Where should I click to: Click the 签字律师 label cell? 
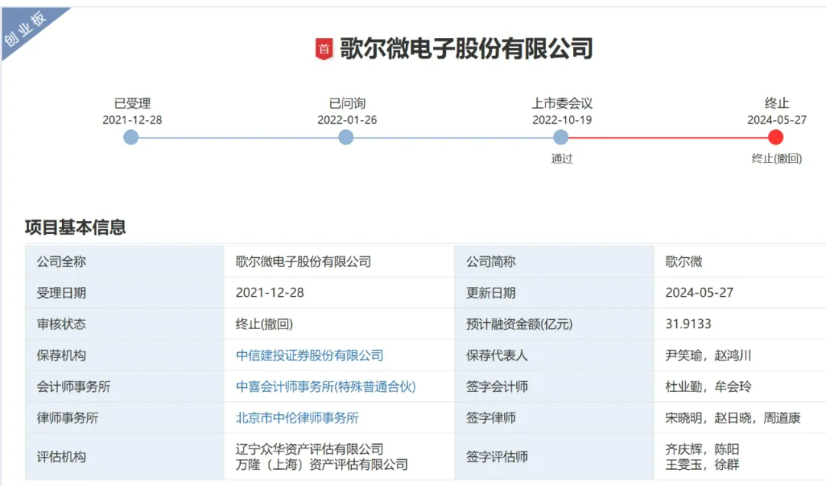pos(554,418)
